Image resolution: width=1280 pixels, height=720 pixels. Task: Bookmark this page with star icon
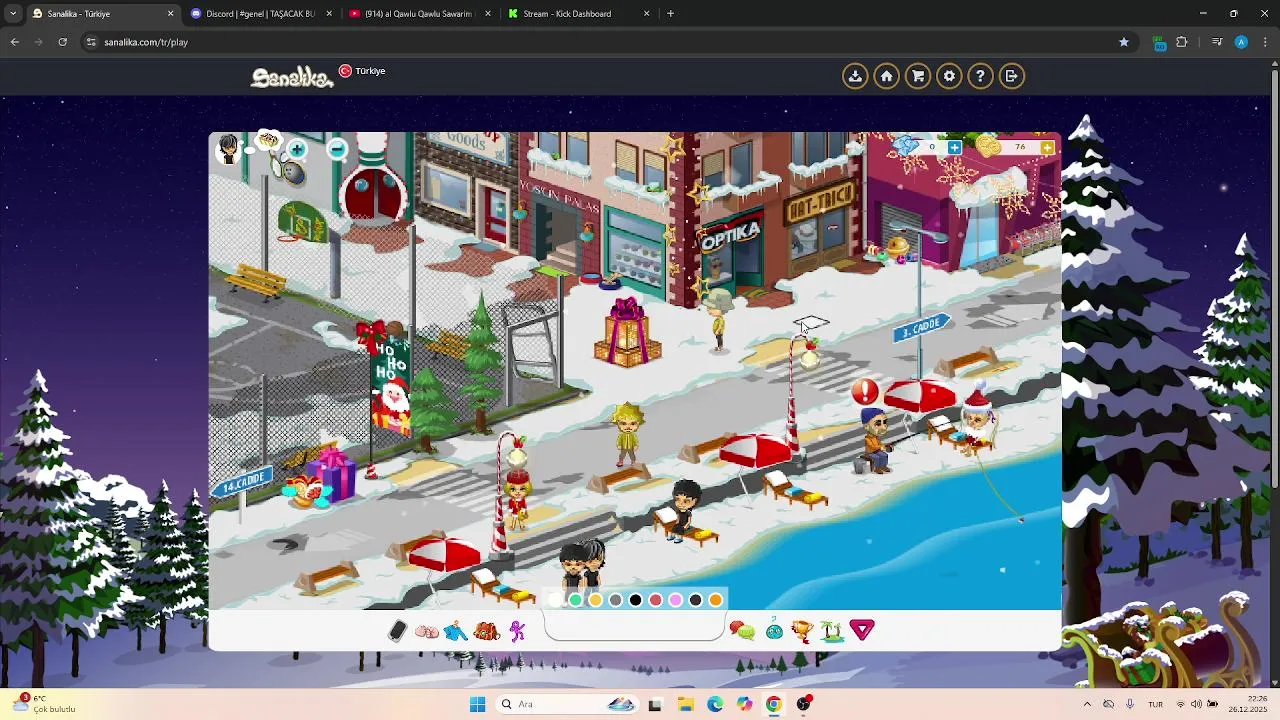[x=1124, y=42]
